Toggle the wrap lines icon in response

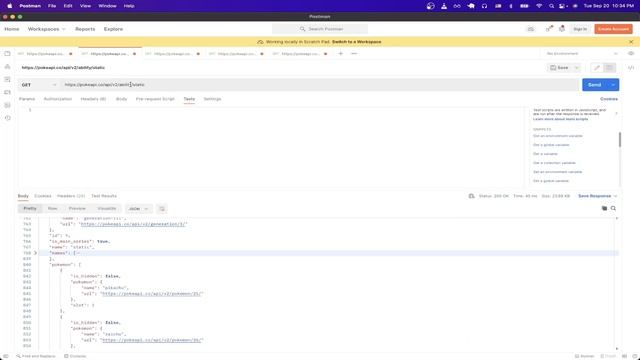pyautogui.click(x=162, y=209)
